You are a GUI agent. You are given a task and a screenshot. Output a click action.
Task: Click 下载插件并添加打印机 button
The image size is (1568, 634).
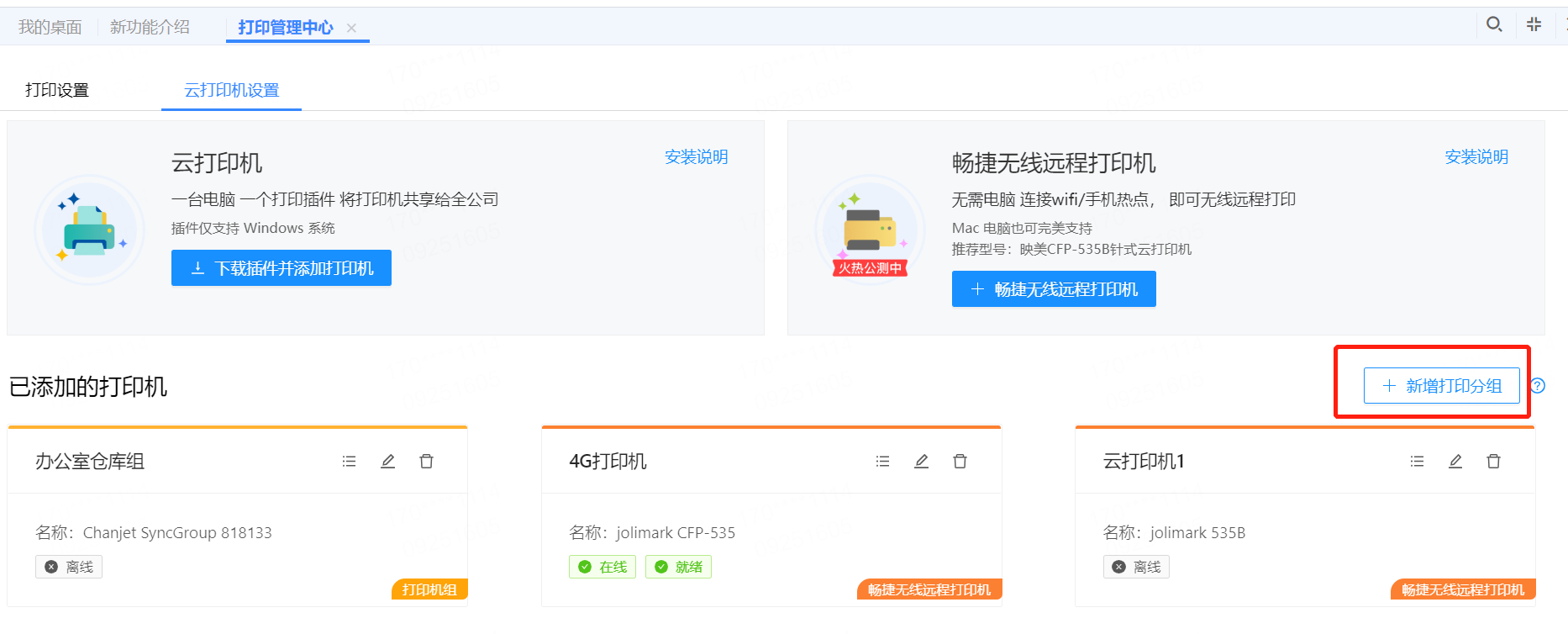[282, 268]
